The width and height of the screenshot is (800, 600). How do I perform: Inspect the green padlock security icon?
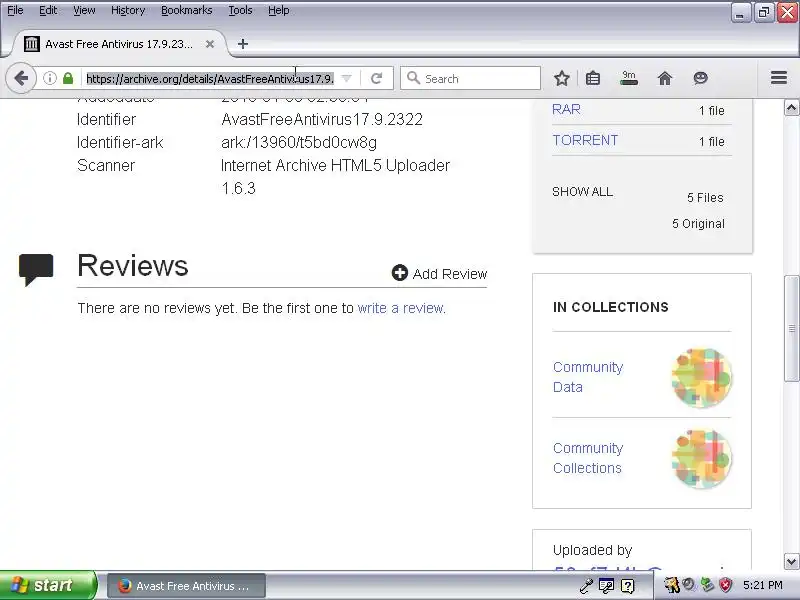click(68, 78)
